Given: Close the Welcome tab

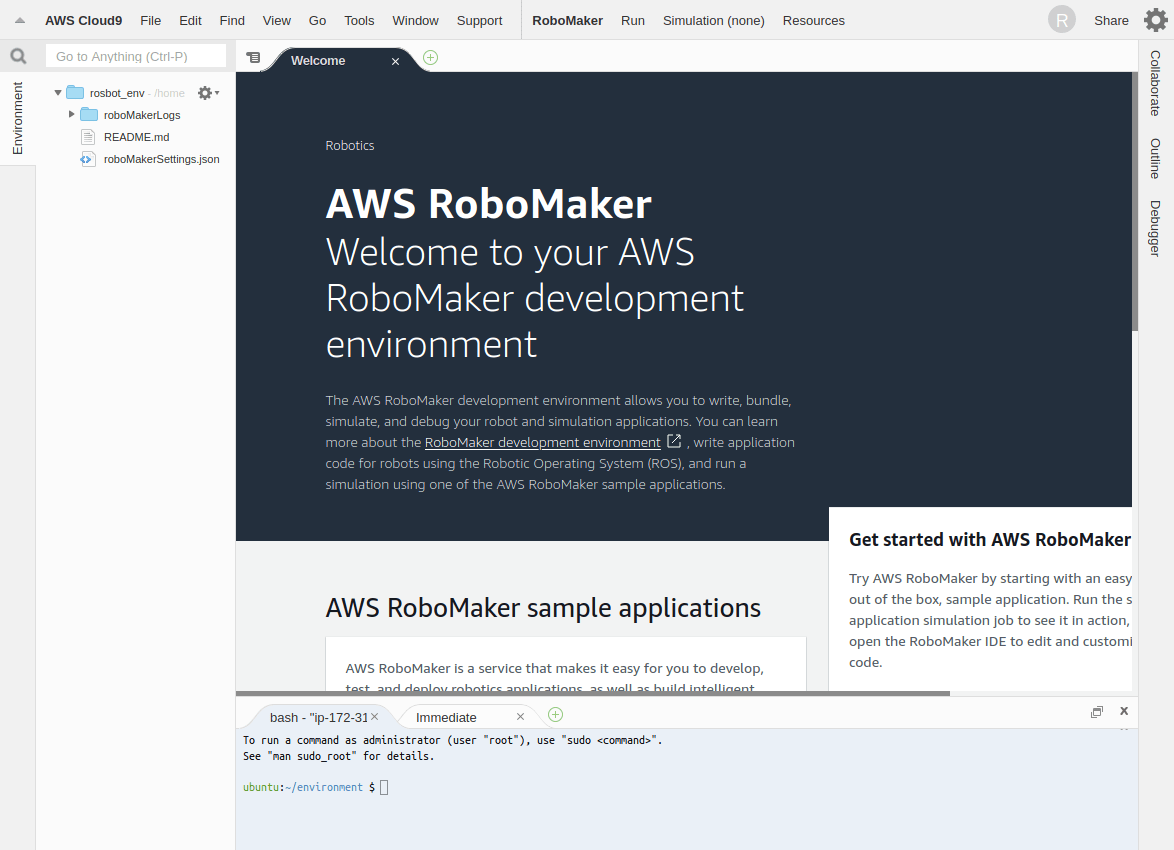Looking at the screenshot, I should click(395, 61).
